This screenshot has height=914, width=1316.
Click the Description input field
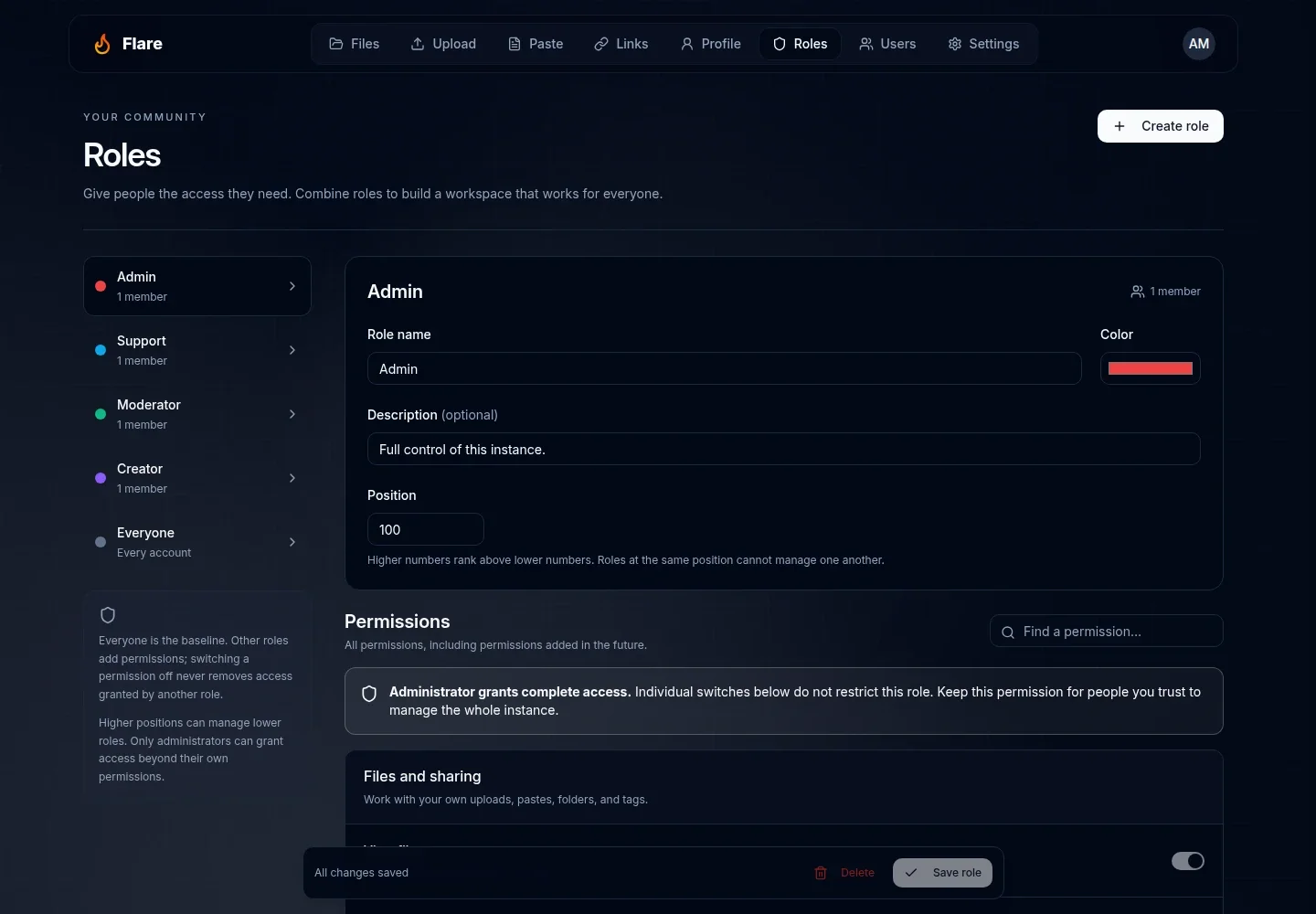click(x=784, y=449)
